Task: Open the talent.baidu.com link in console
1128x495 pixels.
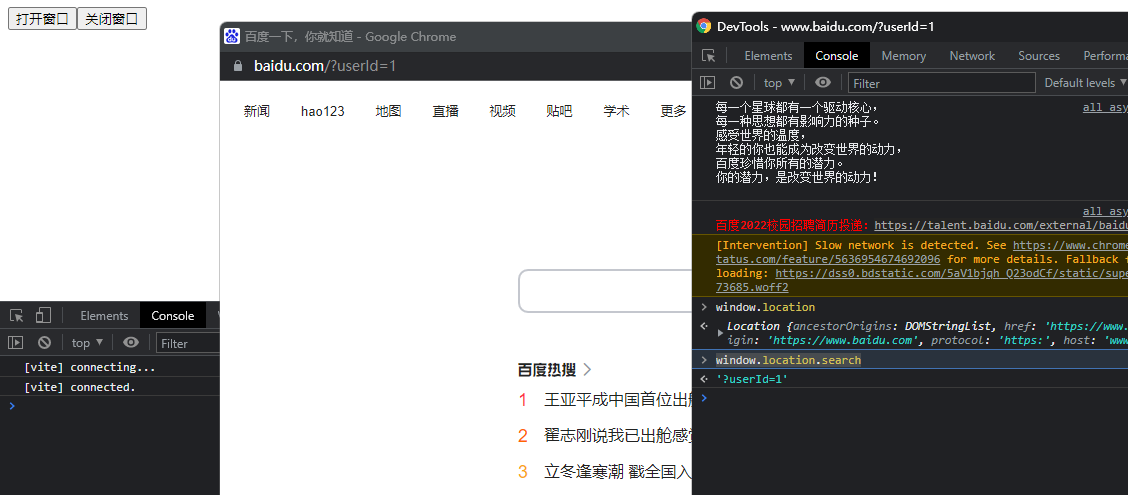Action: (1001, 224)
